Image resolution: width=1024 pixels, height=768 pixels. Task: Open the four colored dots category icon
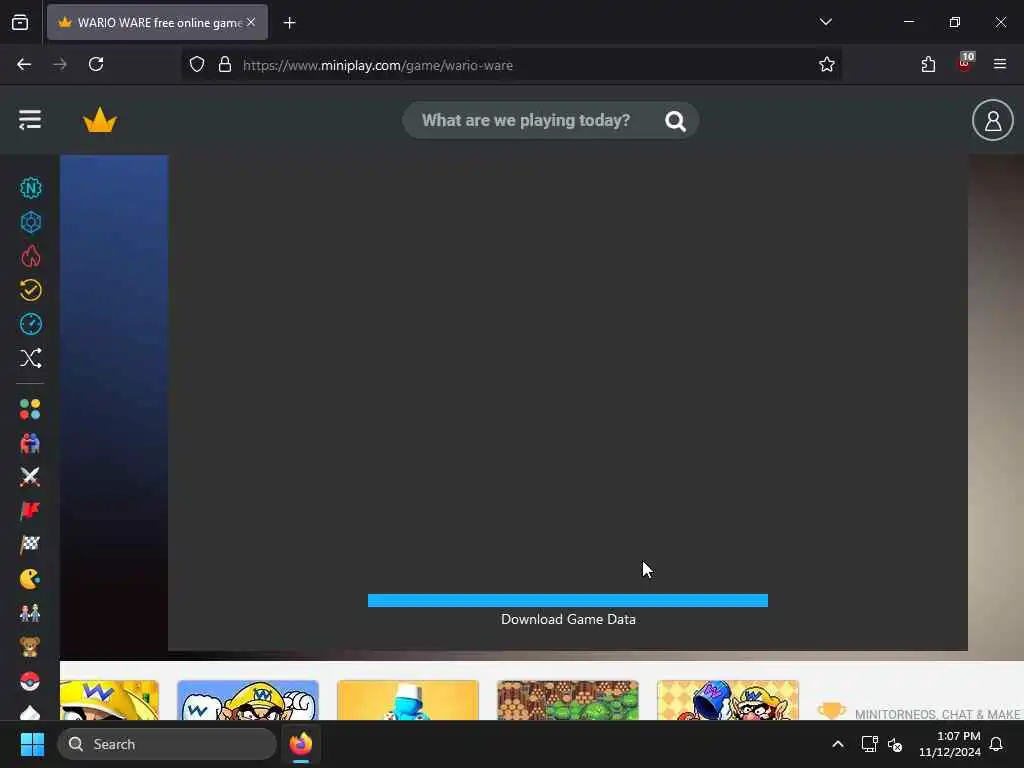(30, 409)
